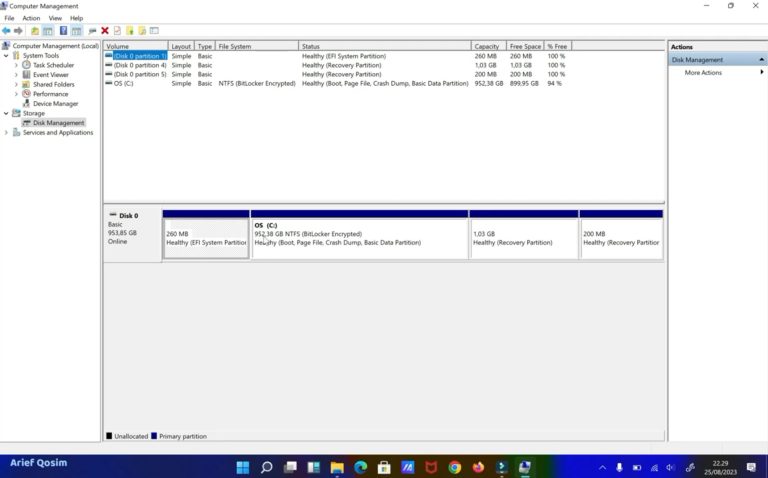Select the Disk 0 label block
The height and width of the screenshot is (478, 768).
point(132,236)
